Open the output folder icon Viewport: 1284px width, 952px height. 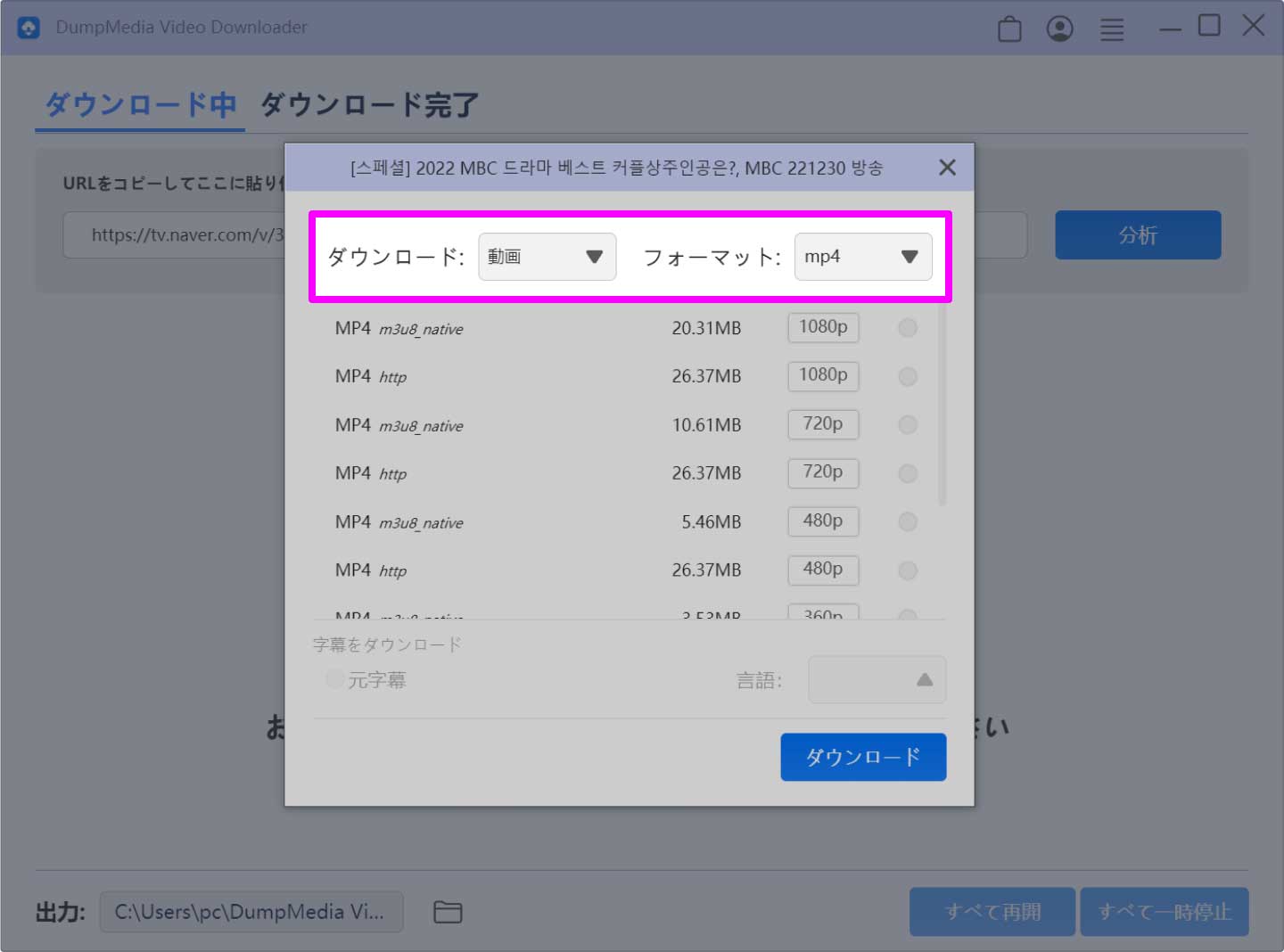[448, 912]
